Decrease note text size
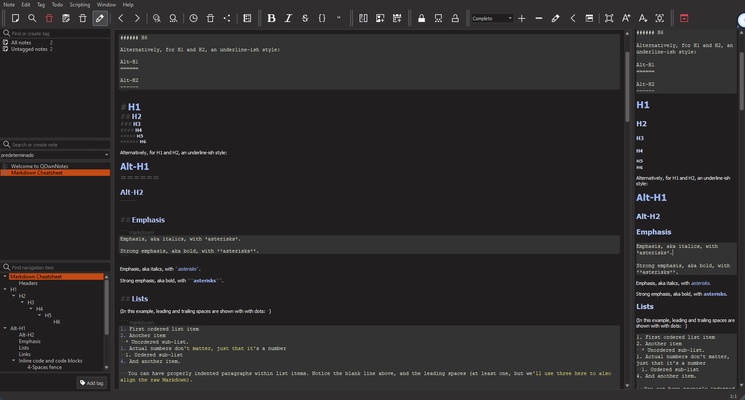The width and height of the screenshot is (745, 400). tap(643, 18)
